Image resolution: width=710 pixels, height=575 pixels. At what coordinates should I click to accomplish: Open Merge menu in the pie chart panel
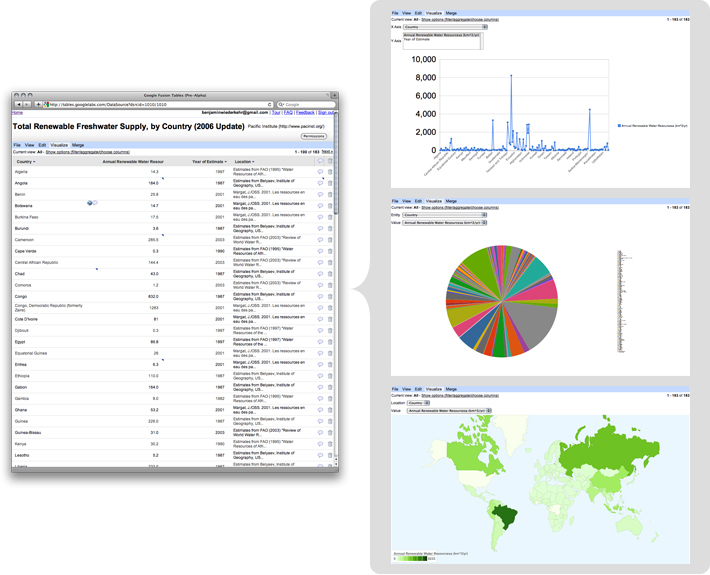(x=451, y=201)
